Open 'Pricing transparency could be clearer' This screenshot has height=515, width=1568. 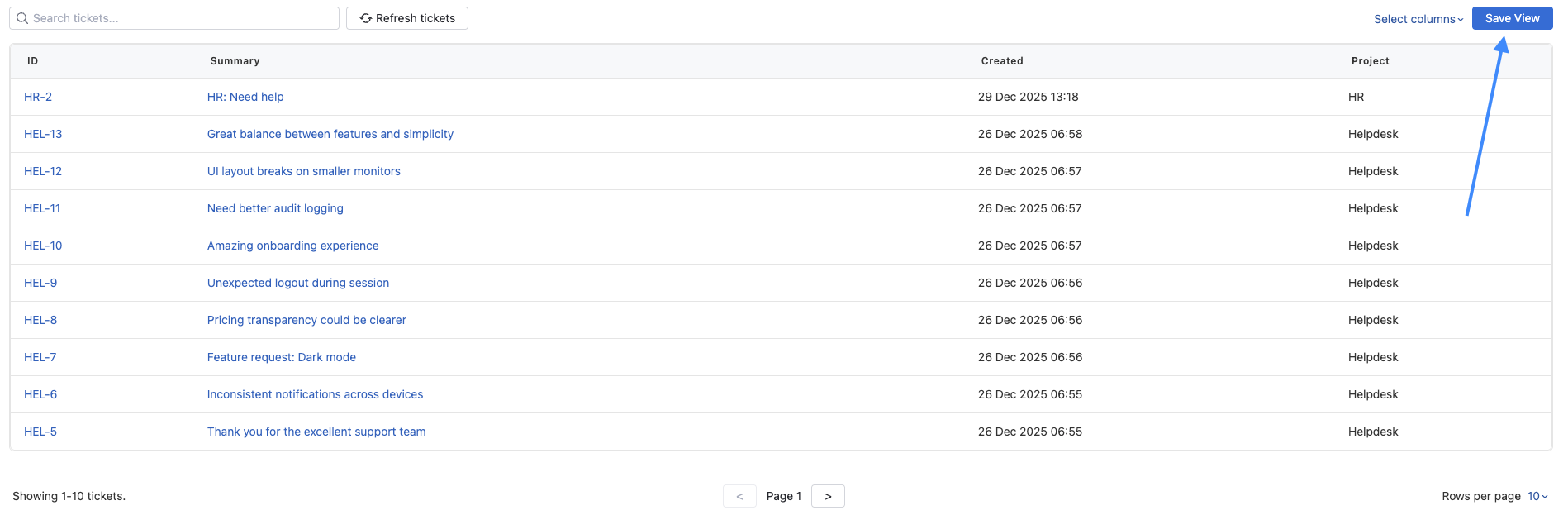[306, 320]
